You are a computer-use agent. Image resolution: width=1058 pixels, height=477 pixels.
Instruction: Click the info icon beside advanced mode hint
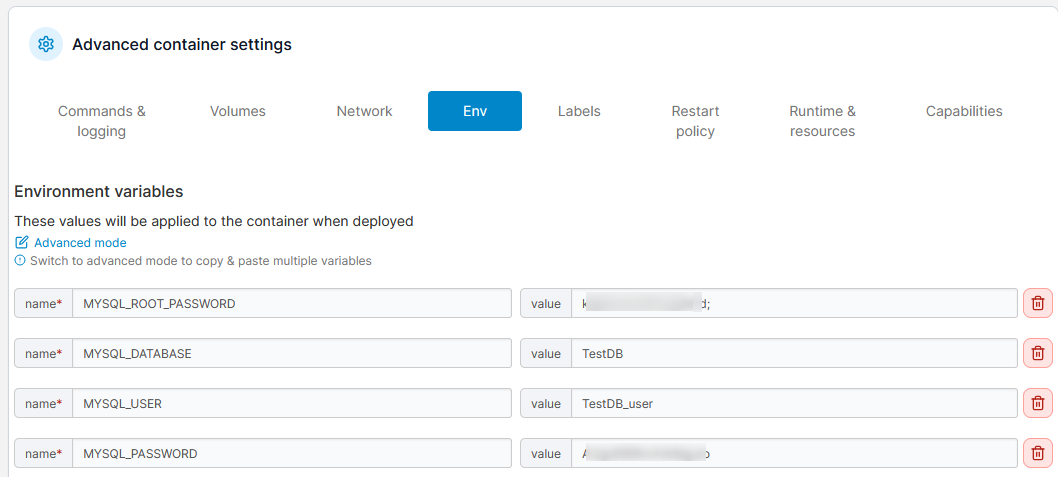20,261
